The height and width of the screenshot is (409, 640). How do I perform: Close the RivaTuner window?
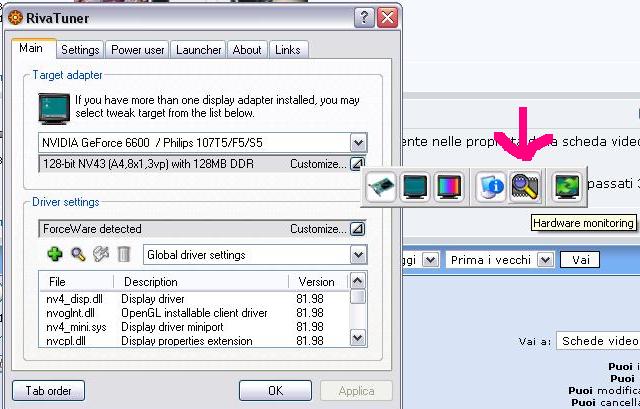tap(387, 18)
